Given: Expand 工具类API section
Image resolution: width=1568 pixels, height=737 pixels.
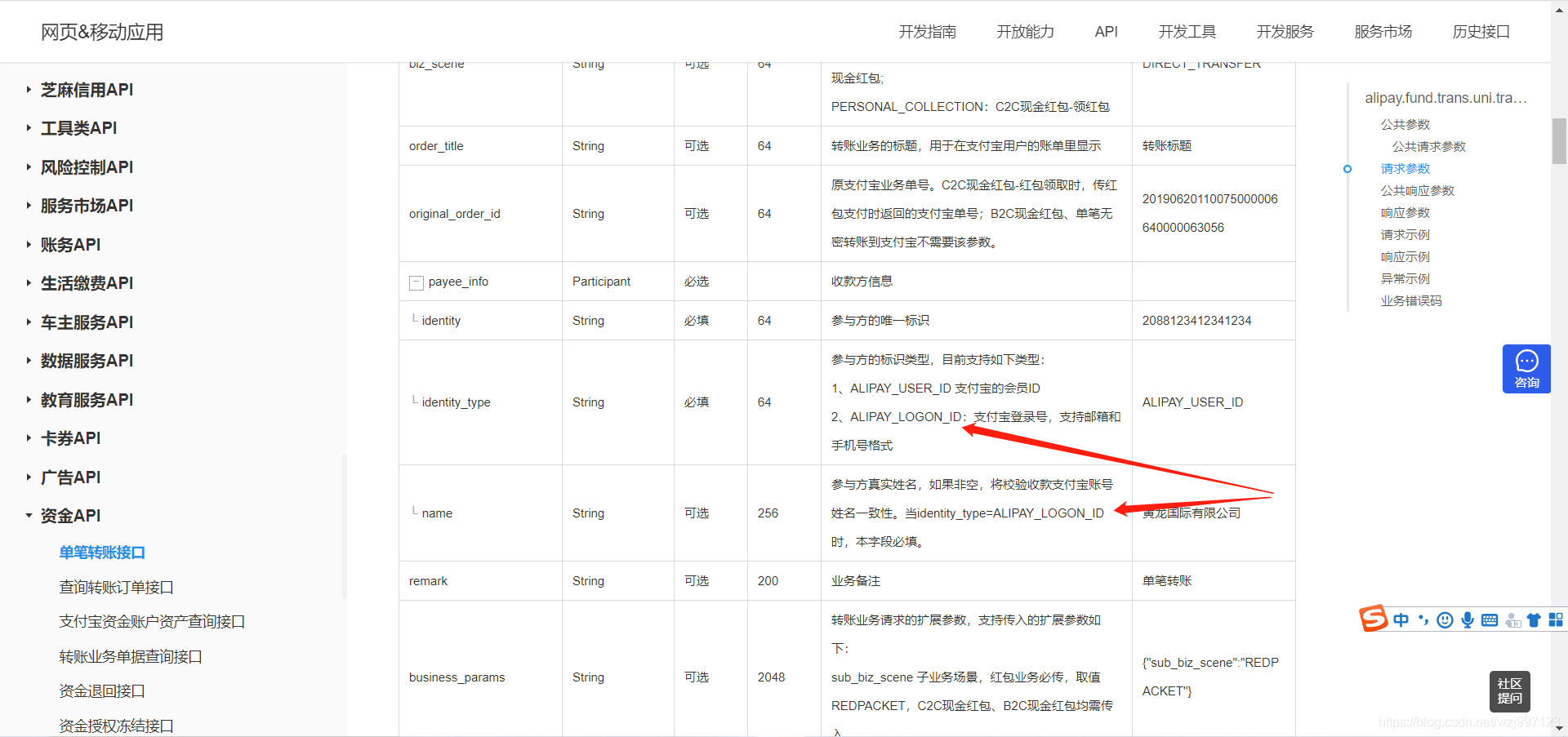Looking at the screenshot, I should [x=78, y=128].
